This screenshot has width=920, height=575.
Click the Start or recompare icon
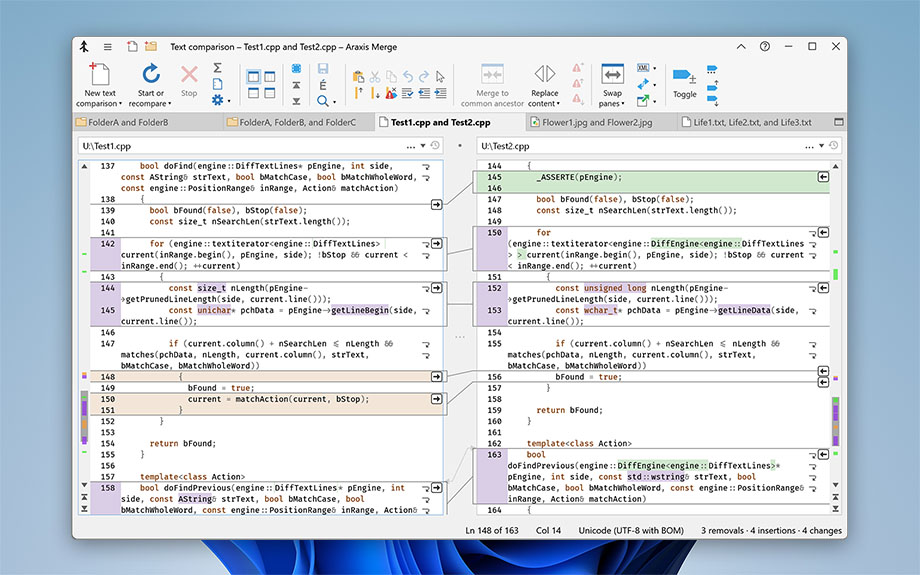[151, 73]
